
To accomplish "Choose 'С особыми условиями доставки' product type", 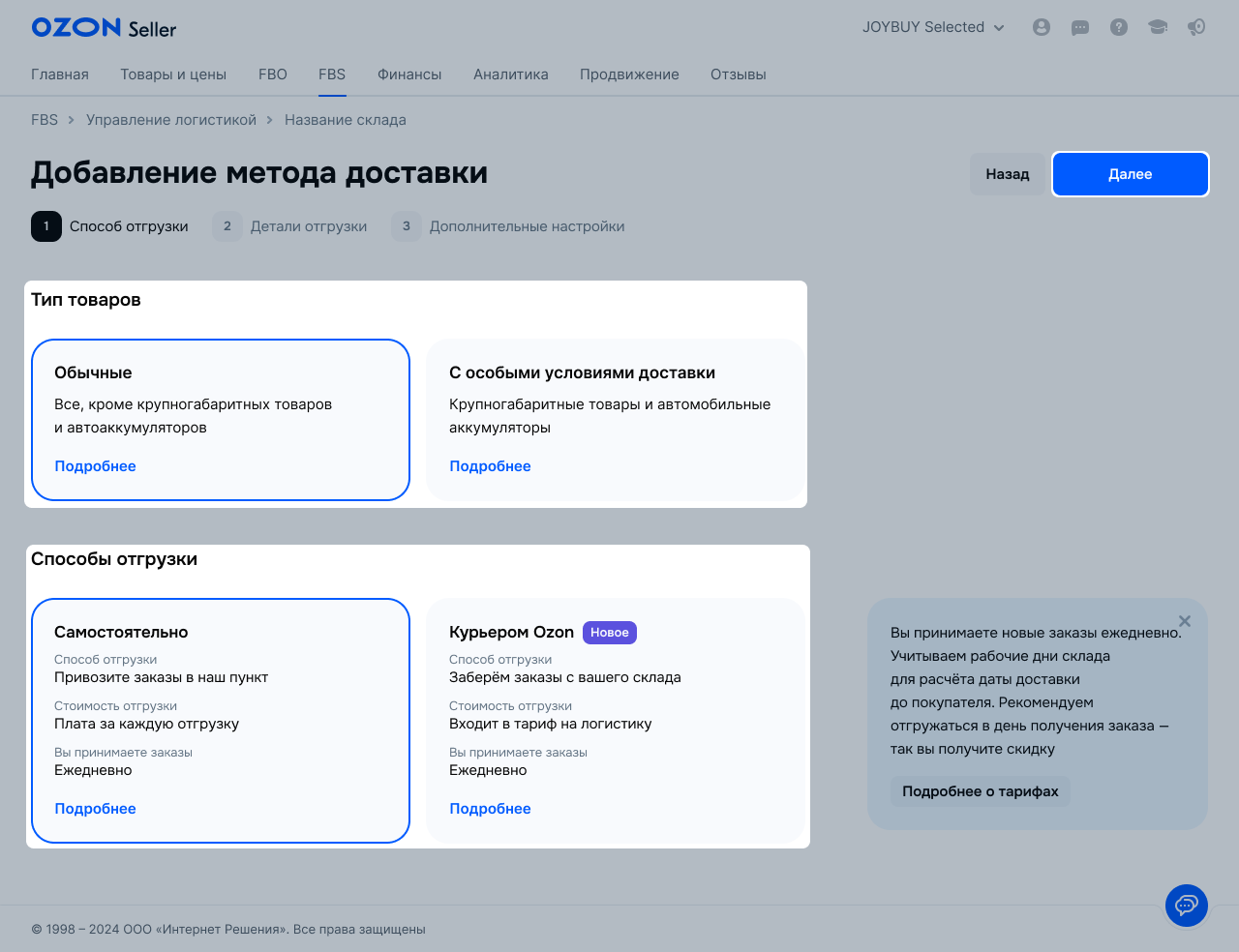I will point(616,419).
